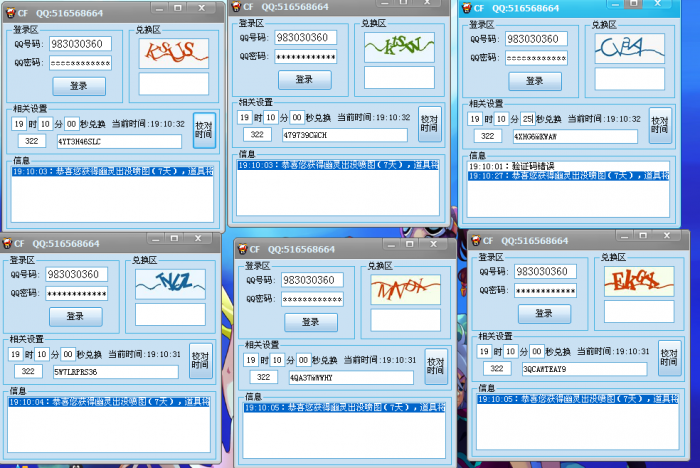Refresh the blue NCZ captcha image
The height and width of the screenshot is (468, 700).
[170, 284]
